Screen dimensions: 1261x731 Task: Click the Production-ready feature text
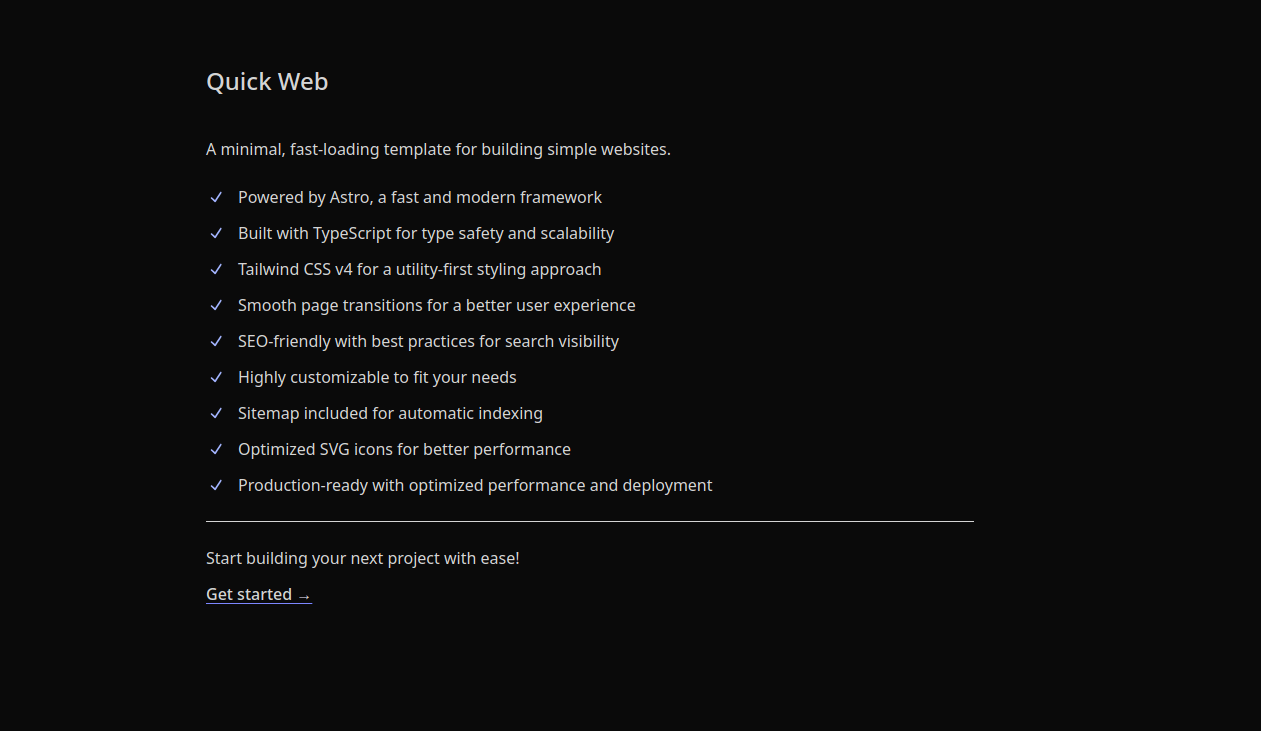475,486
